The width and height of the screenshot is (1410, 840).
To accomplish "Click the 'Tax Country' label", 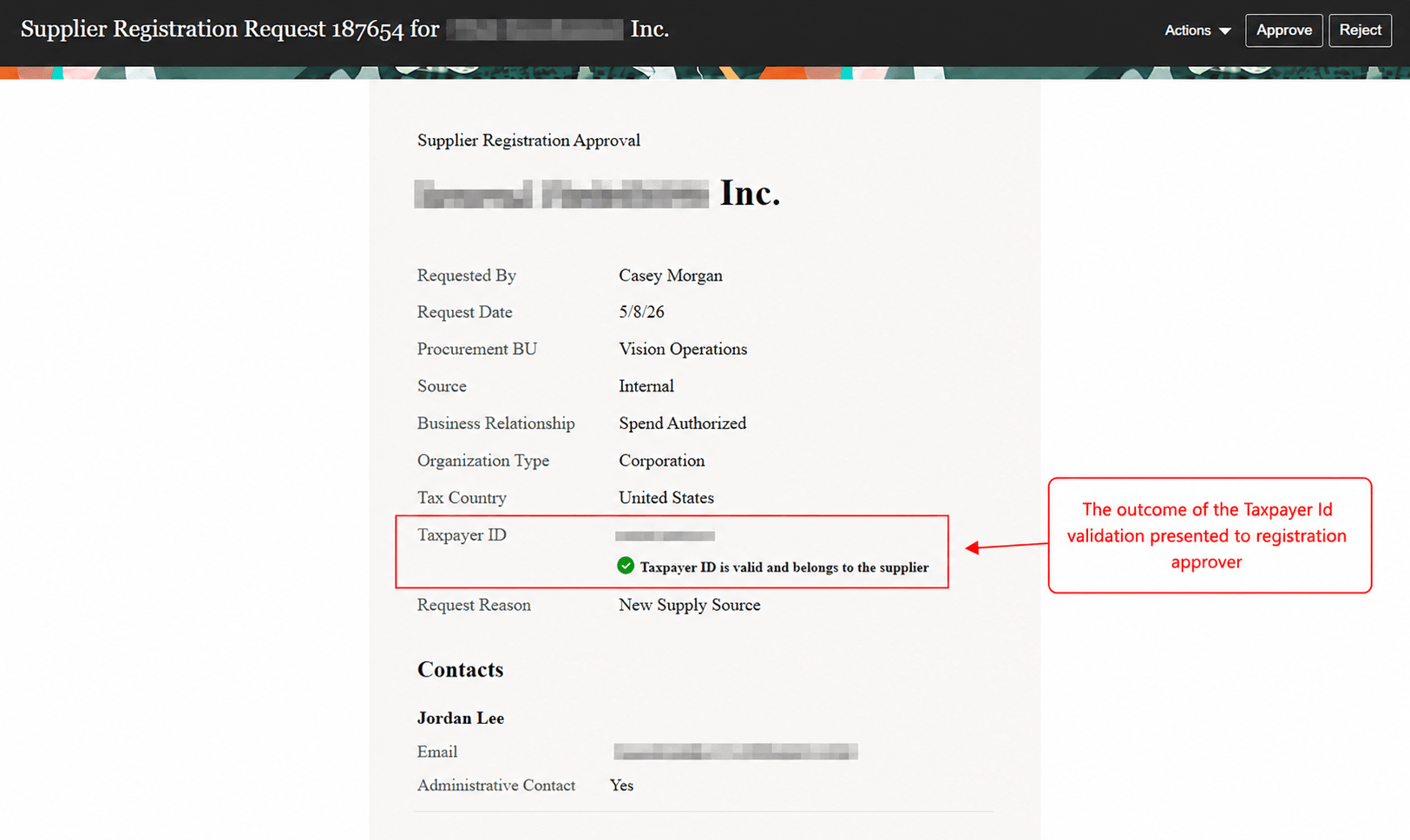I will [462, 498].
